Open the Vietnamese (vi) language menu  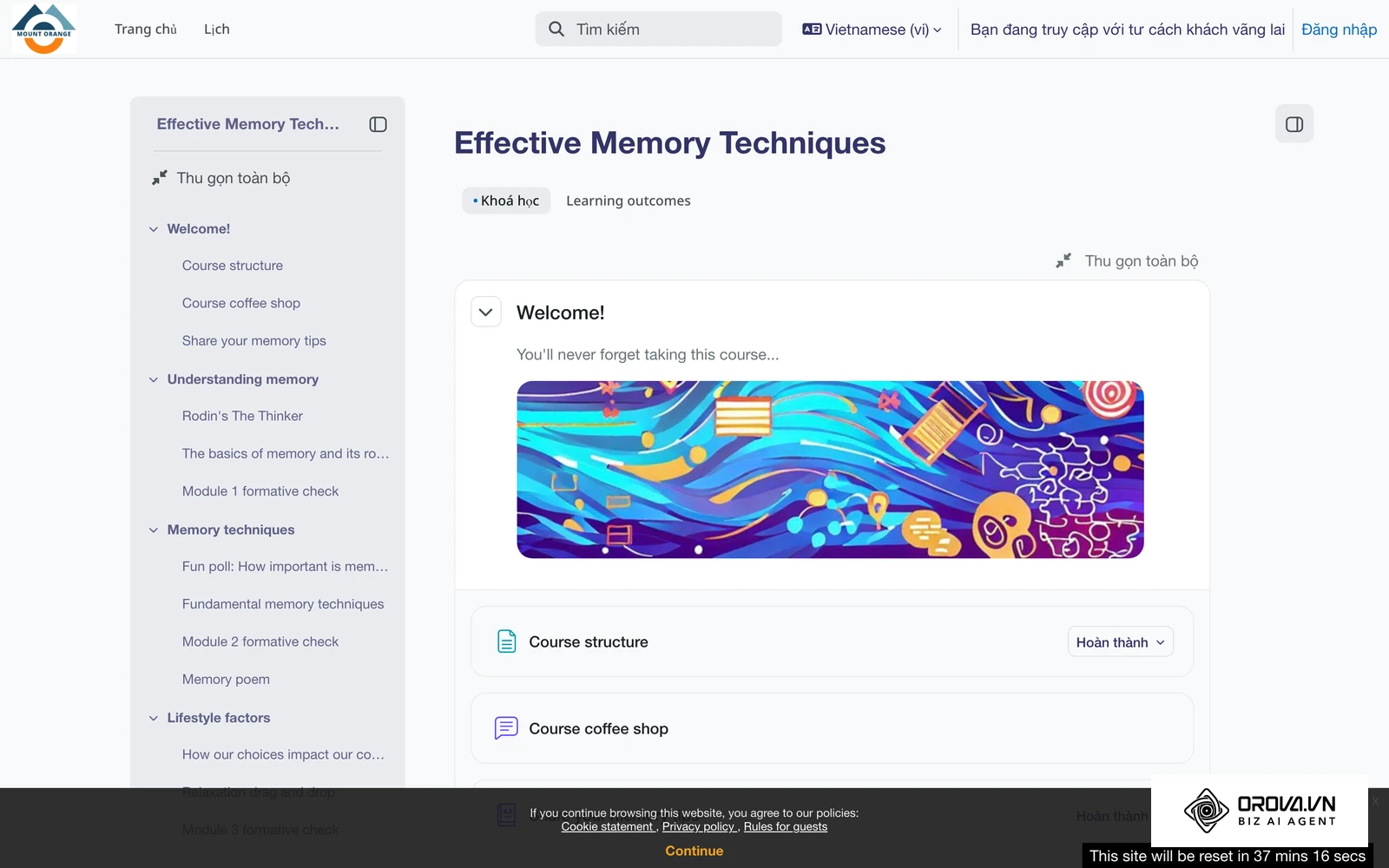(x=872, y=30)
